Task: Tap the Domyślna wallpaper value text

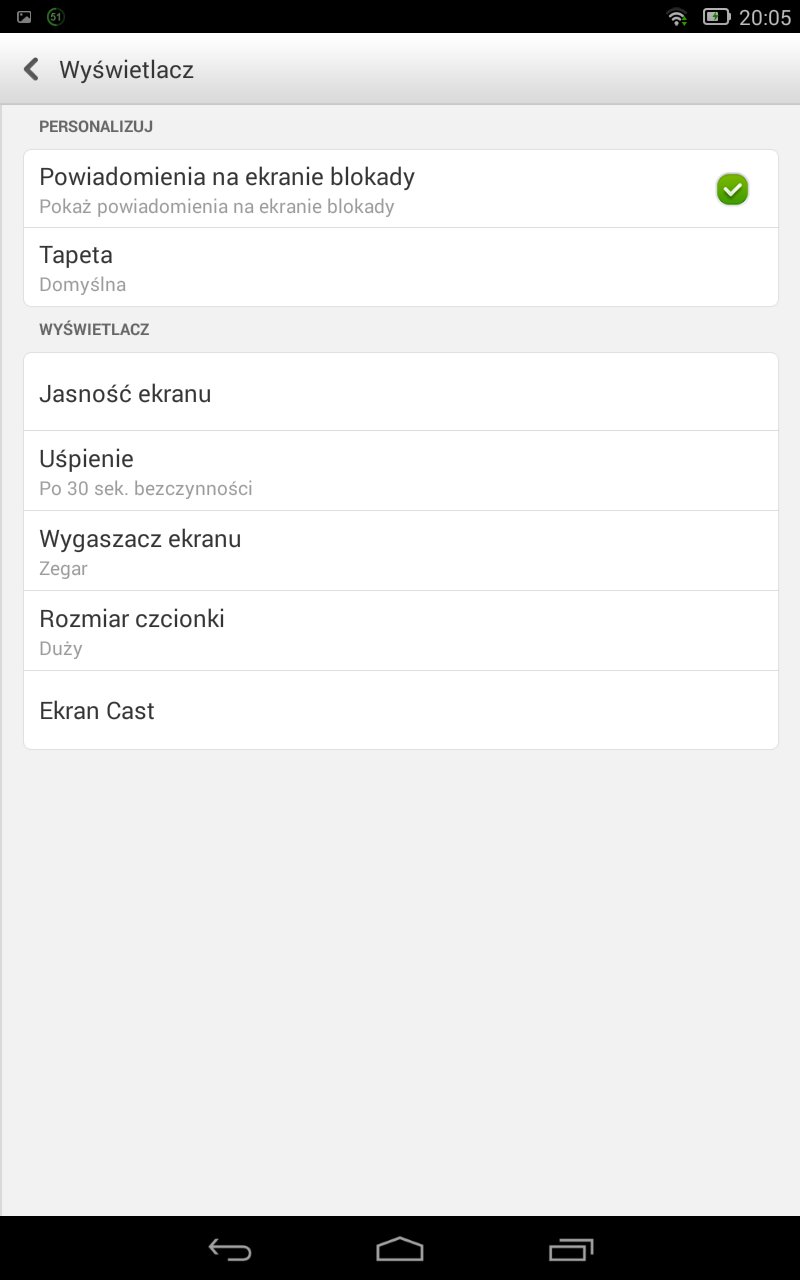Action: (83, 284)
